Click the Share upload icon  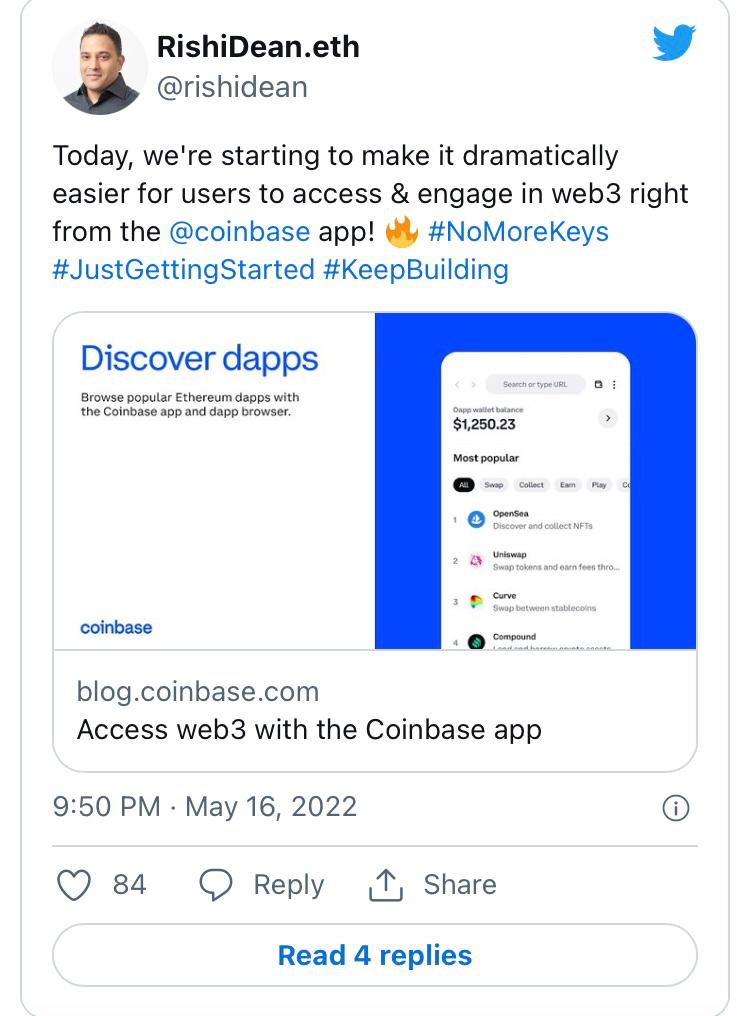386,885
